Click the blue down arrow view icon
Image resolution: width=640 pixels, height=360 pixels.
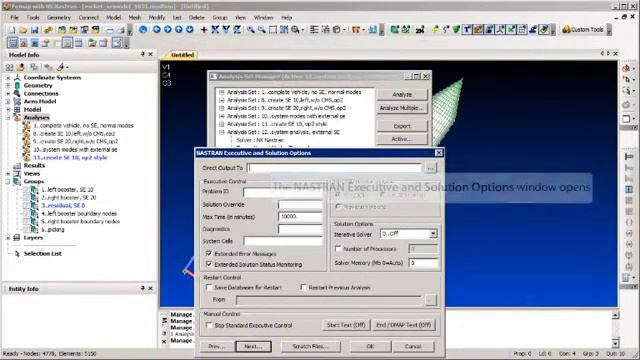(189, 29)
